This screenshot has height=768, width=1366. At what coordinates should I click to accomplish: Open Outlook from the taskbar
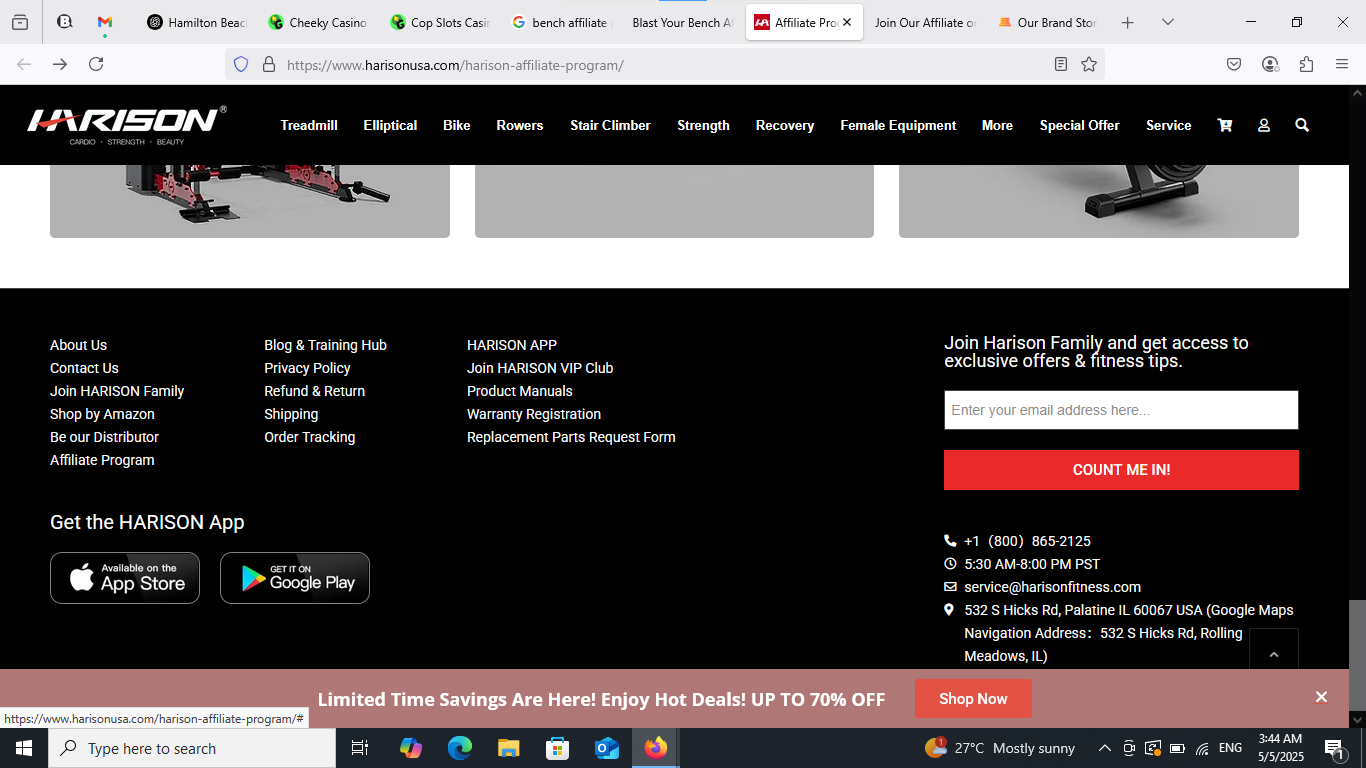click(606, 748)
